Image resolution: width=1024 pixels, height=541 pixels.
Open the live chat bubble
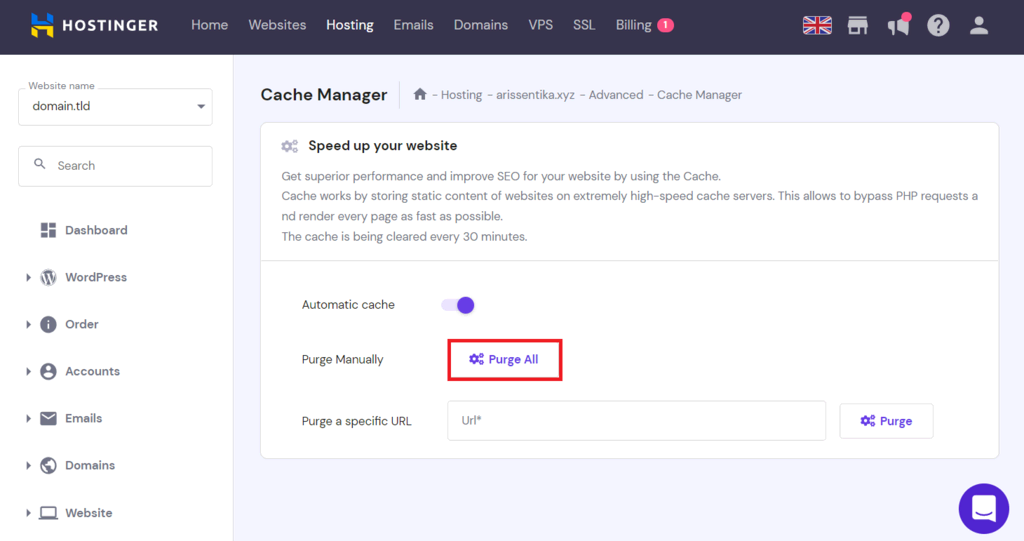coord(983,508)
